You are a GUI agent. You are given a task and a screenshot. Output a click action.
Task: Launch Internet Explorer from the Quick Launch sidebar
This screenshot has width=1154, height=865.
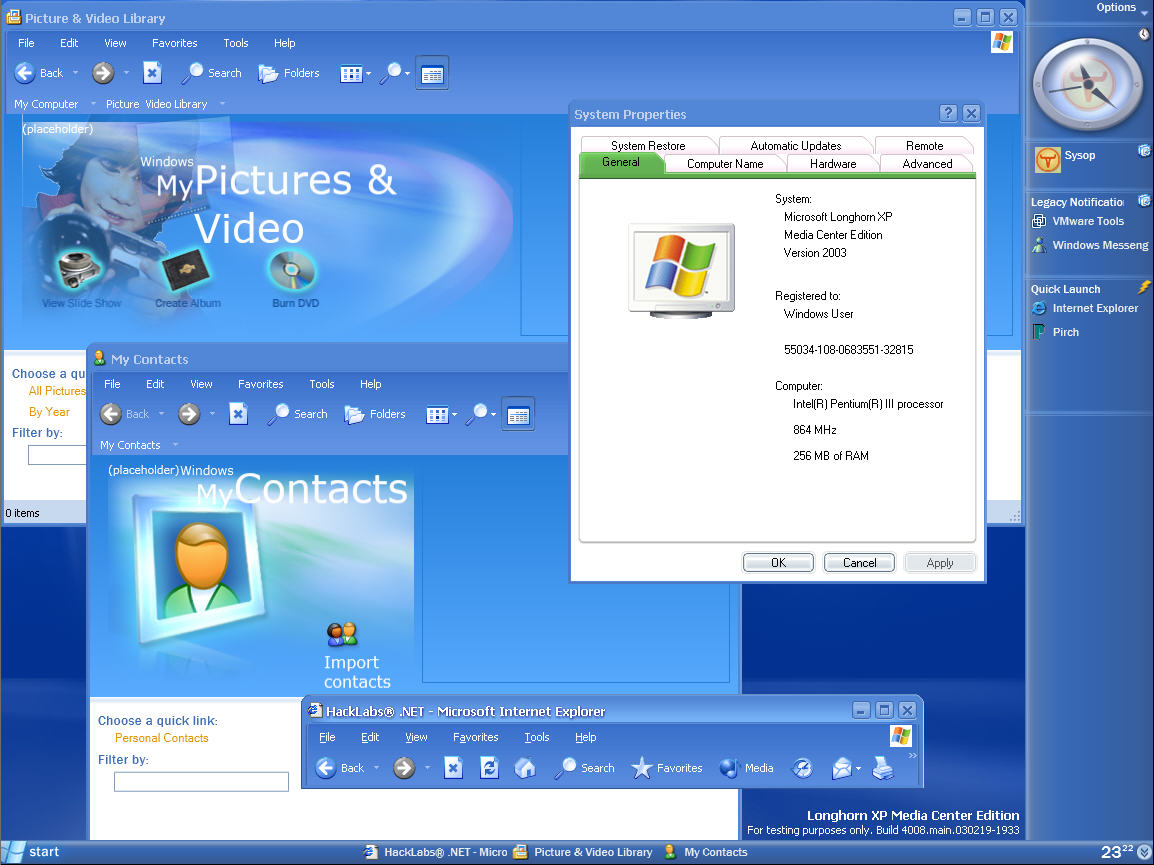(x=1094, y=308)
